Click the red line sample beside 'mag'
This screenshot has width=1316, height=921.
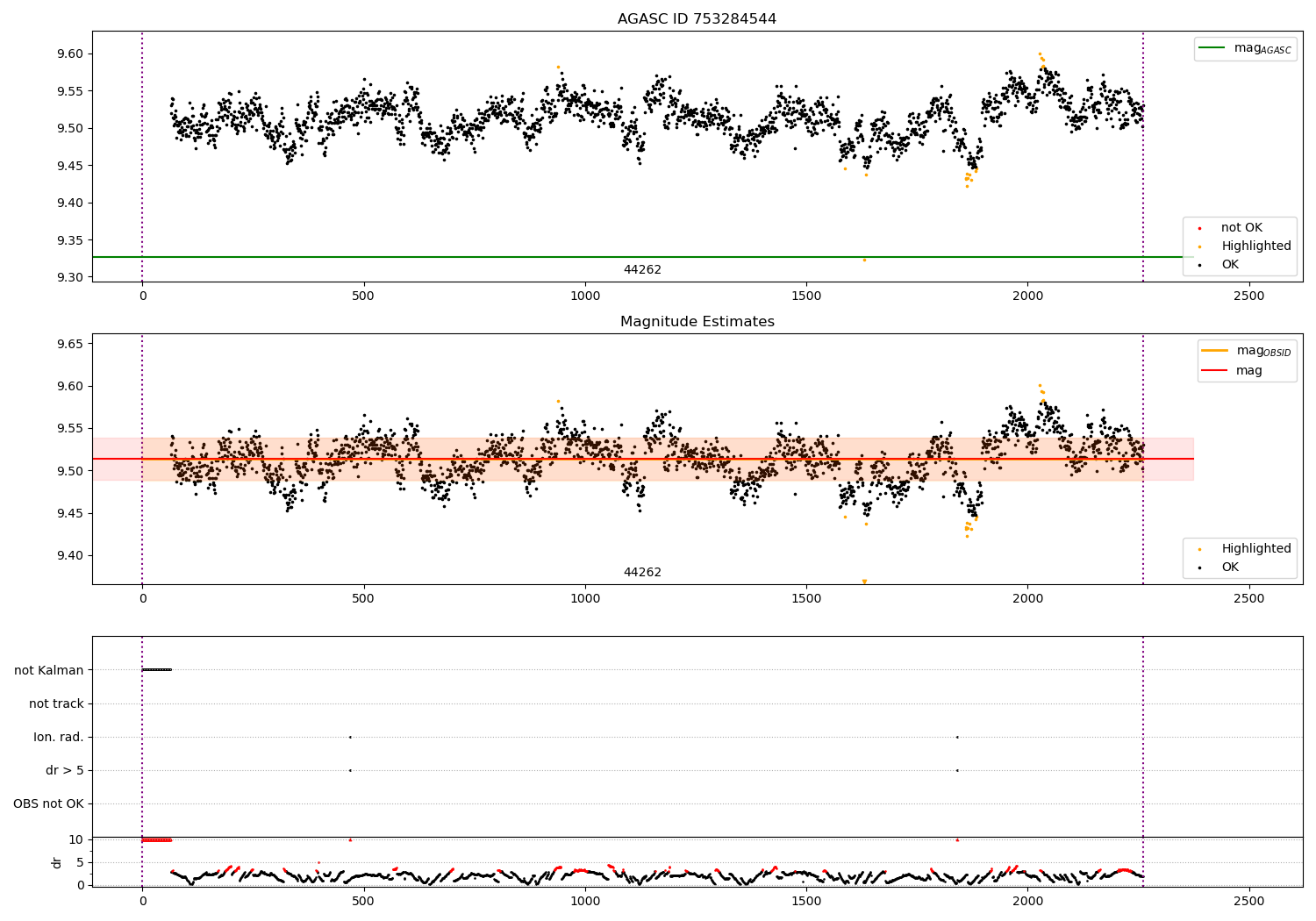point(1214,371)
